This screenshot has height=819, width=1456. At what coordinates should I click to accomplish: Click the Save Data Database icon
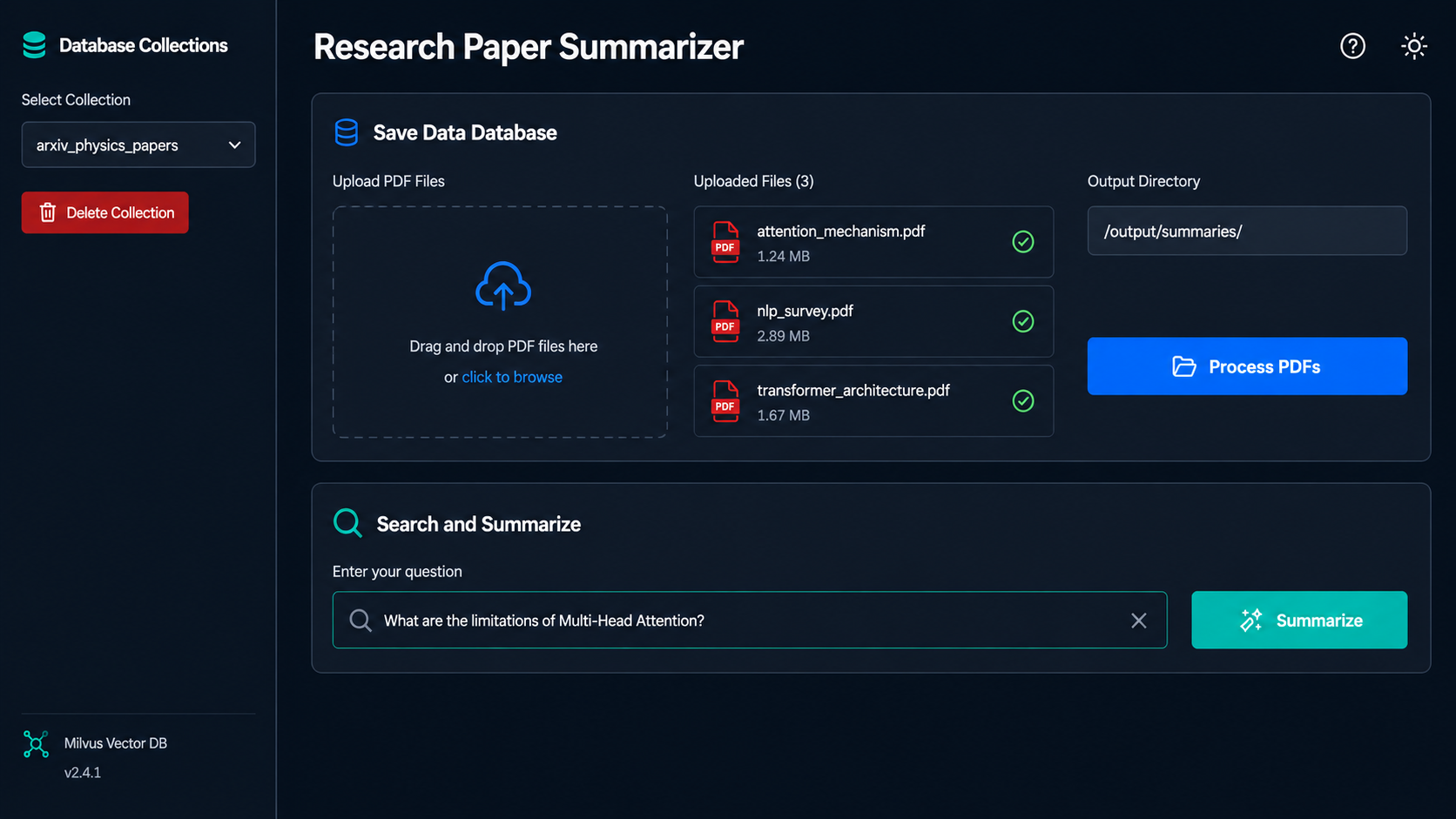(x=347, y=132)
